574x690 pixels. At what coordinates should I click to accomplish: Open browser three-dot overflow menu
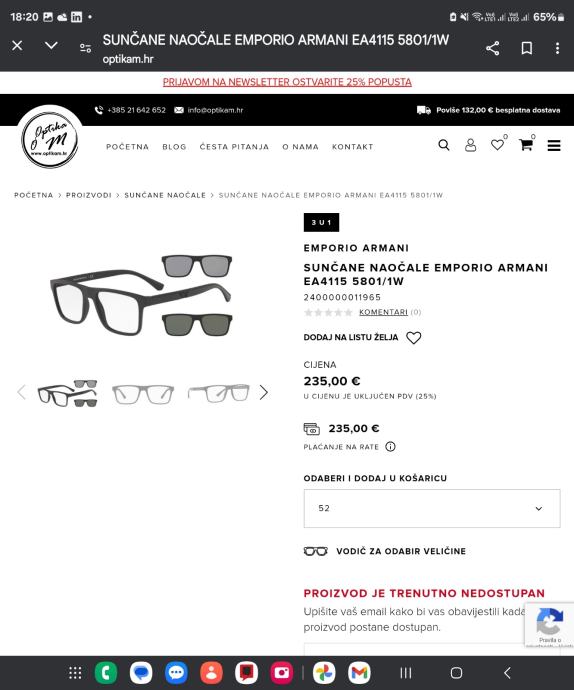pos(557,48)
